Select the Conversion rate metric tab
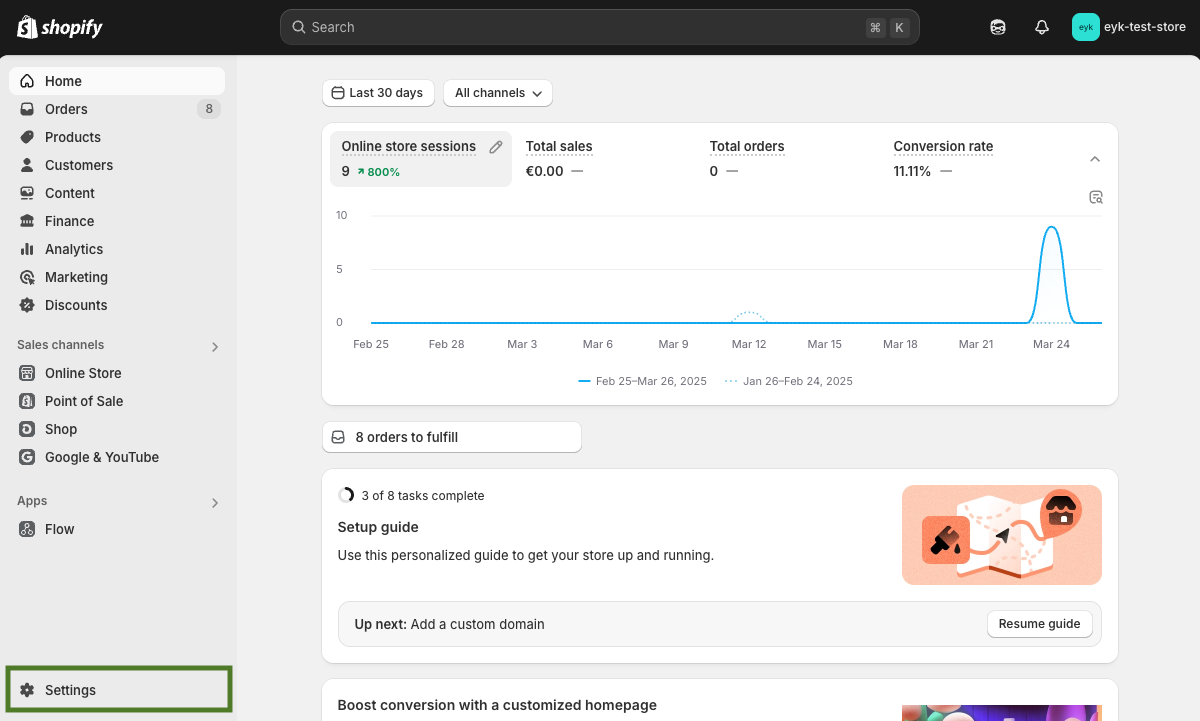The width and height of the screenshot is (1200, 721). [x=973, y=159]
